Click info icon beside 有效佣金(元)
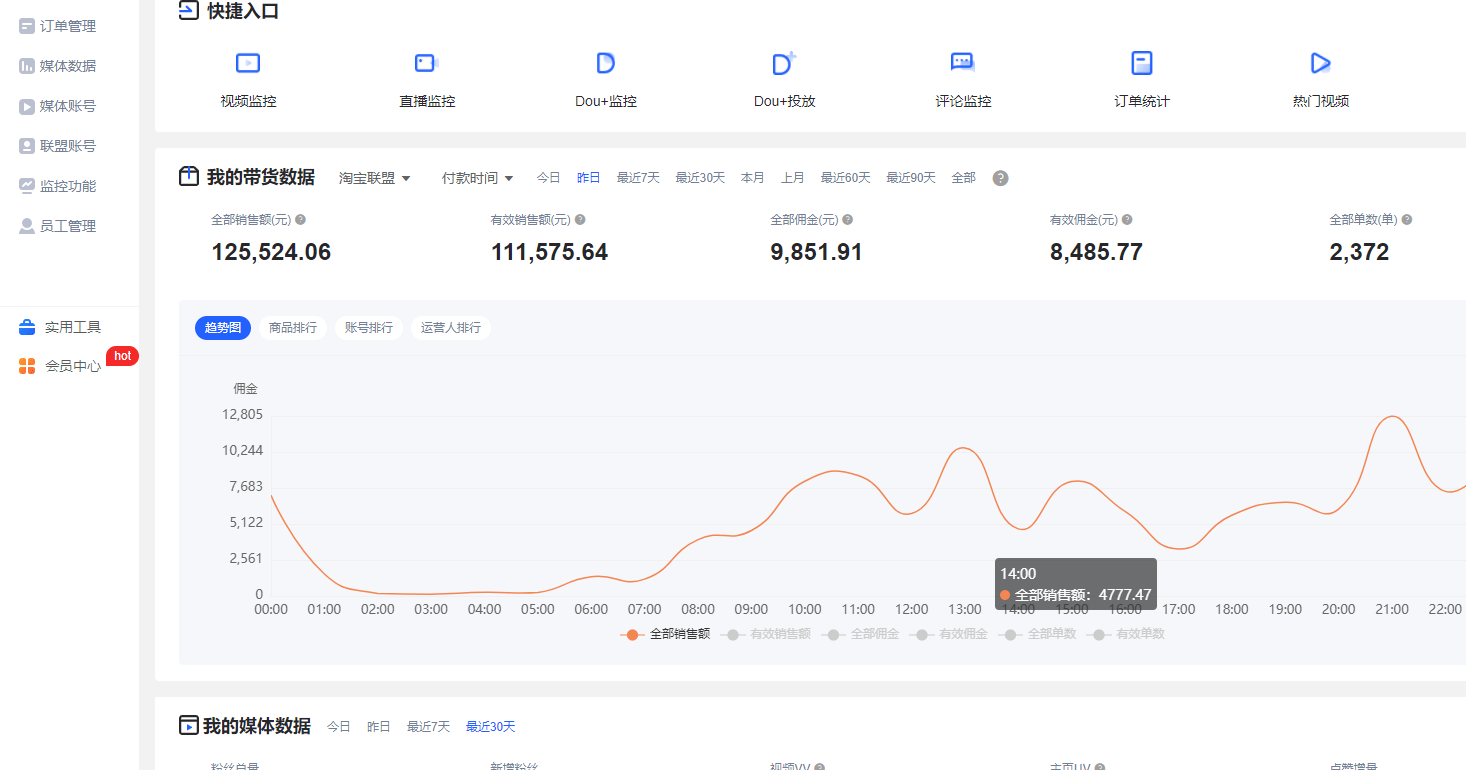Image resolution: width=1466 pixels, height=770 pixels. 1127,220
